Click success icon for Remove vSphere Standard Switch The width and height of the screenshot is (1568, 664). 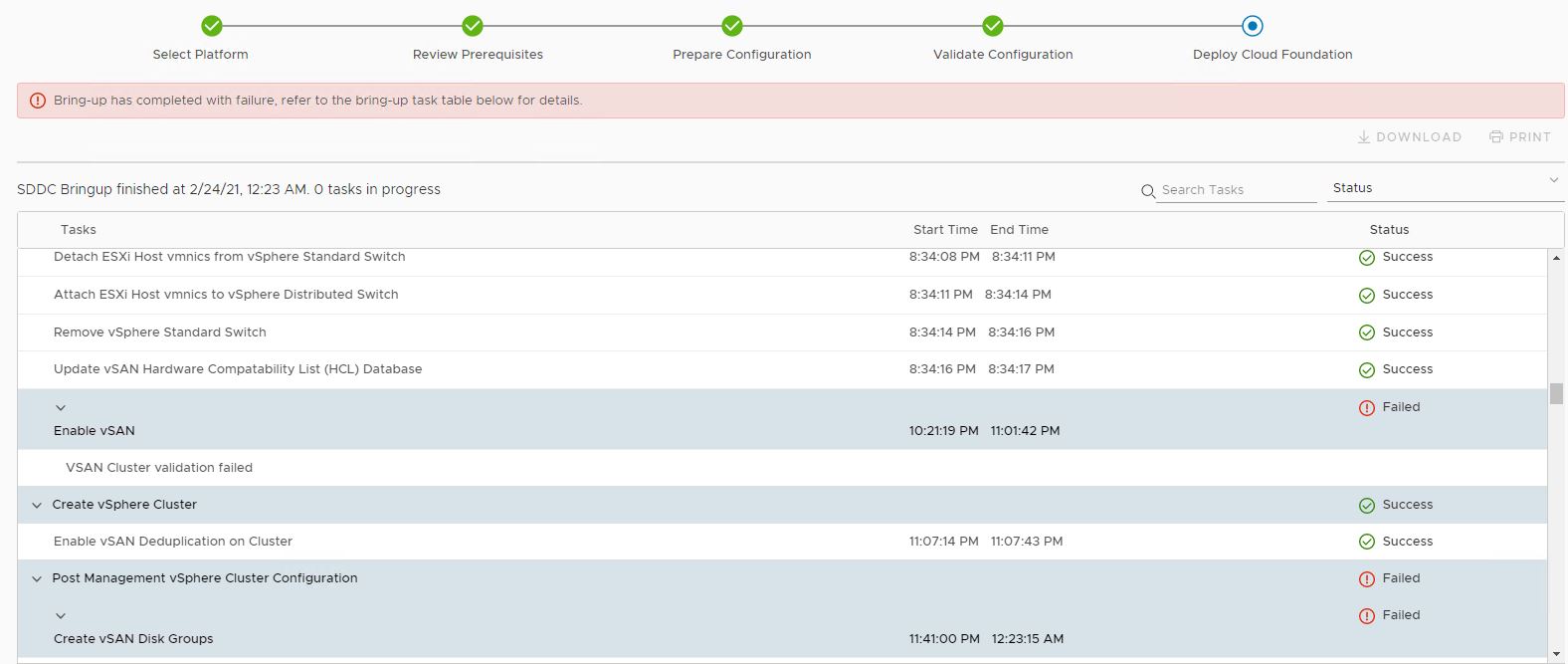[x=1367, y=333]
